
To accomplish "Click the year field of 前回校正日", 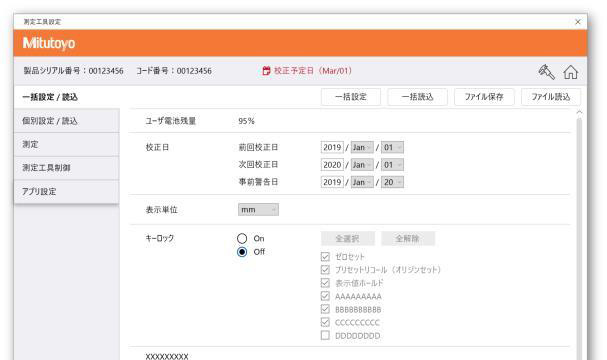I will coord(332,147).
